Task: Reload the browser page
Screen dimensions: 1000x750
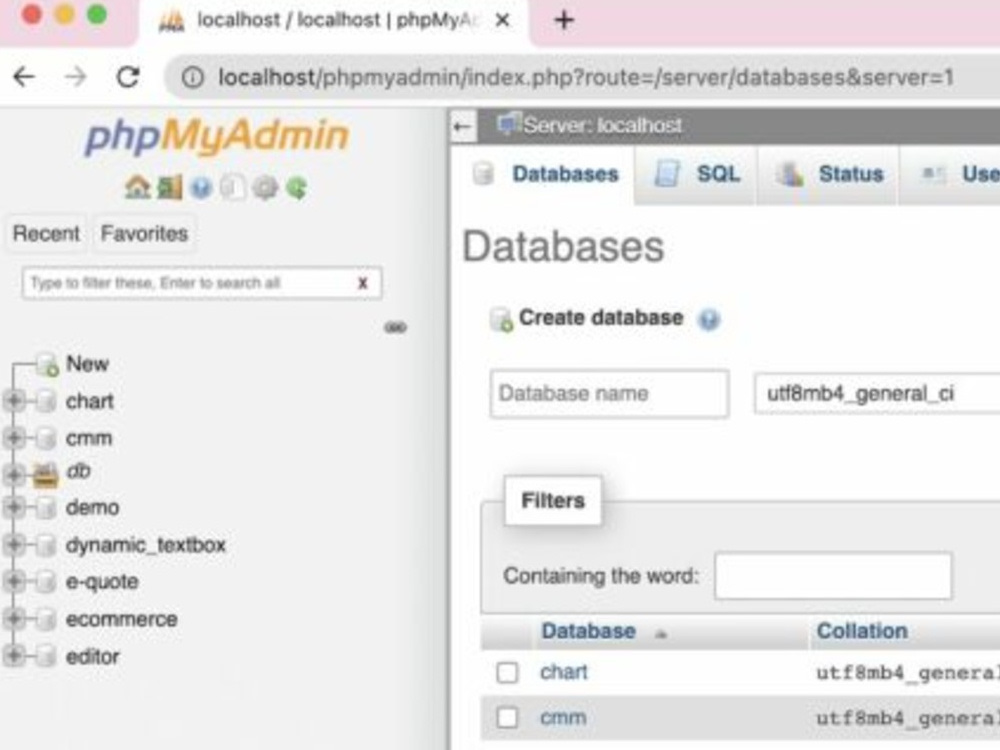Action: pyautogui.click(x=128, y=77)
